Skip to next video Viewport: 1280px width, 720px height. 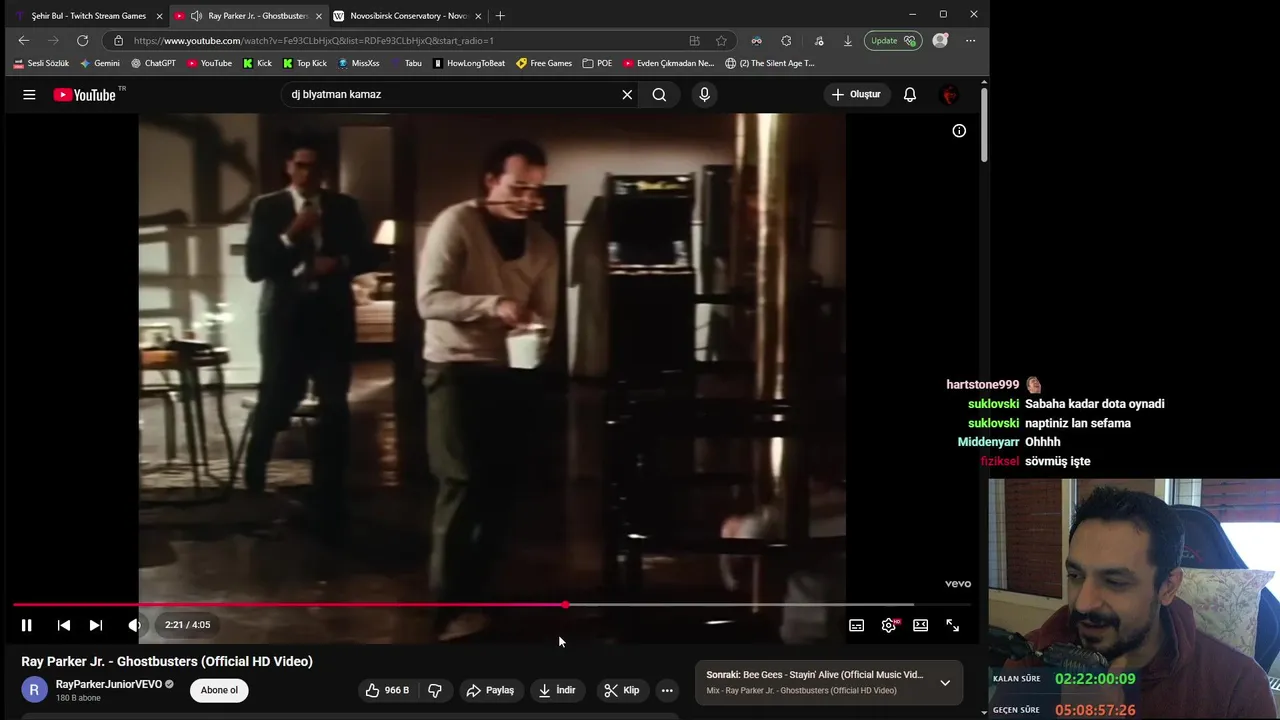pyautogui.click(x=96, y=625)
